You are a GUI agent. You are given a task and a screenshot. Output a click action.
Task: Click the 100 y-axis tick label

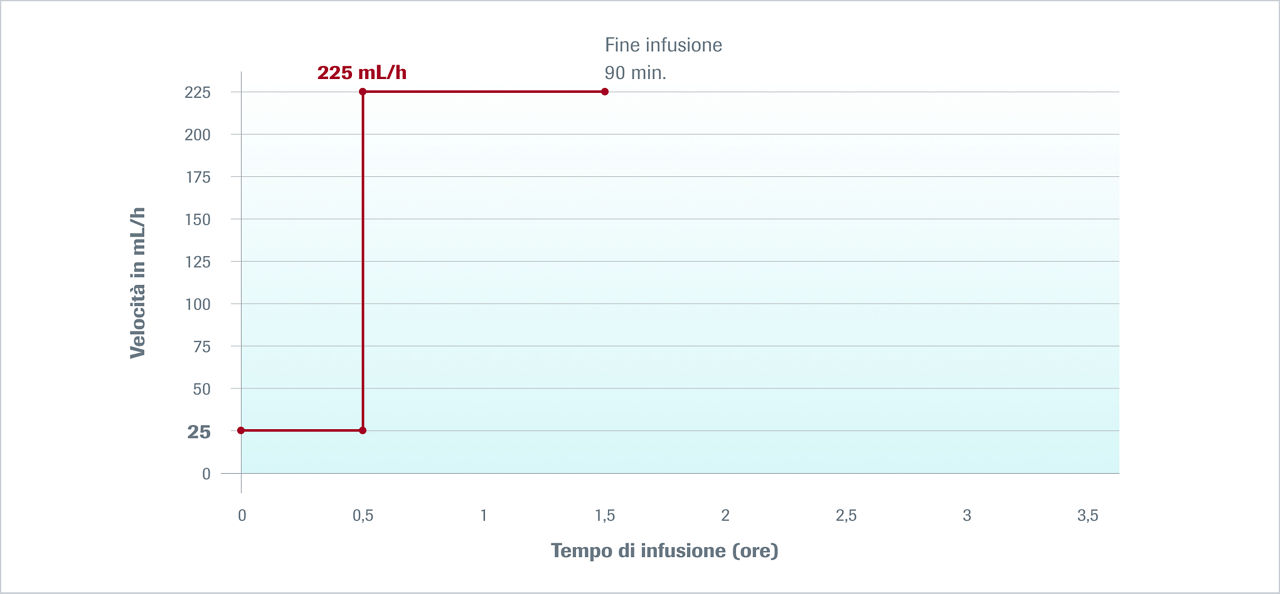point(197,304)
